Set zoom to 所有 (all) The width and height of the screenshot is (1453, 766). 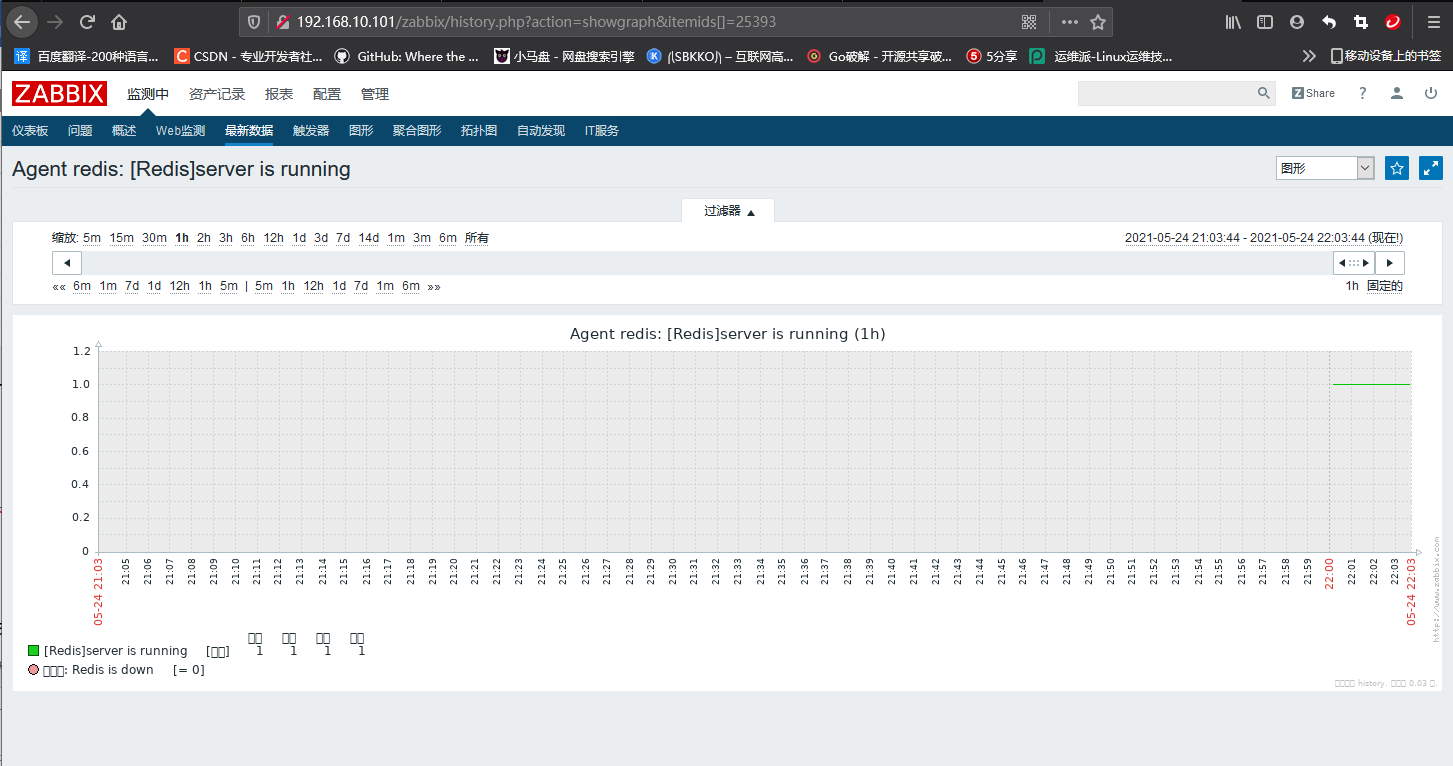coord(477,238)
